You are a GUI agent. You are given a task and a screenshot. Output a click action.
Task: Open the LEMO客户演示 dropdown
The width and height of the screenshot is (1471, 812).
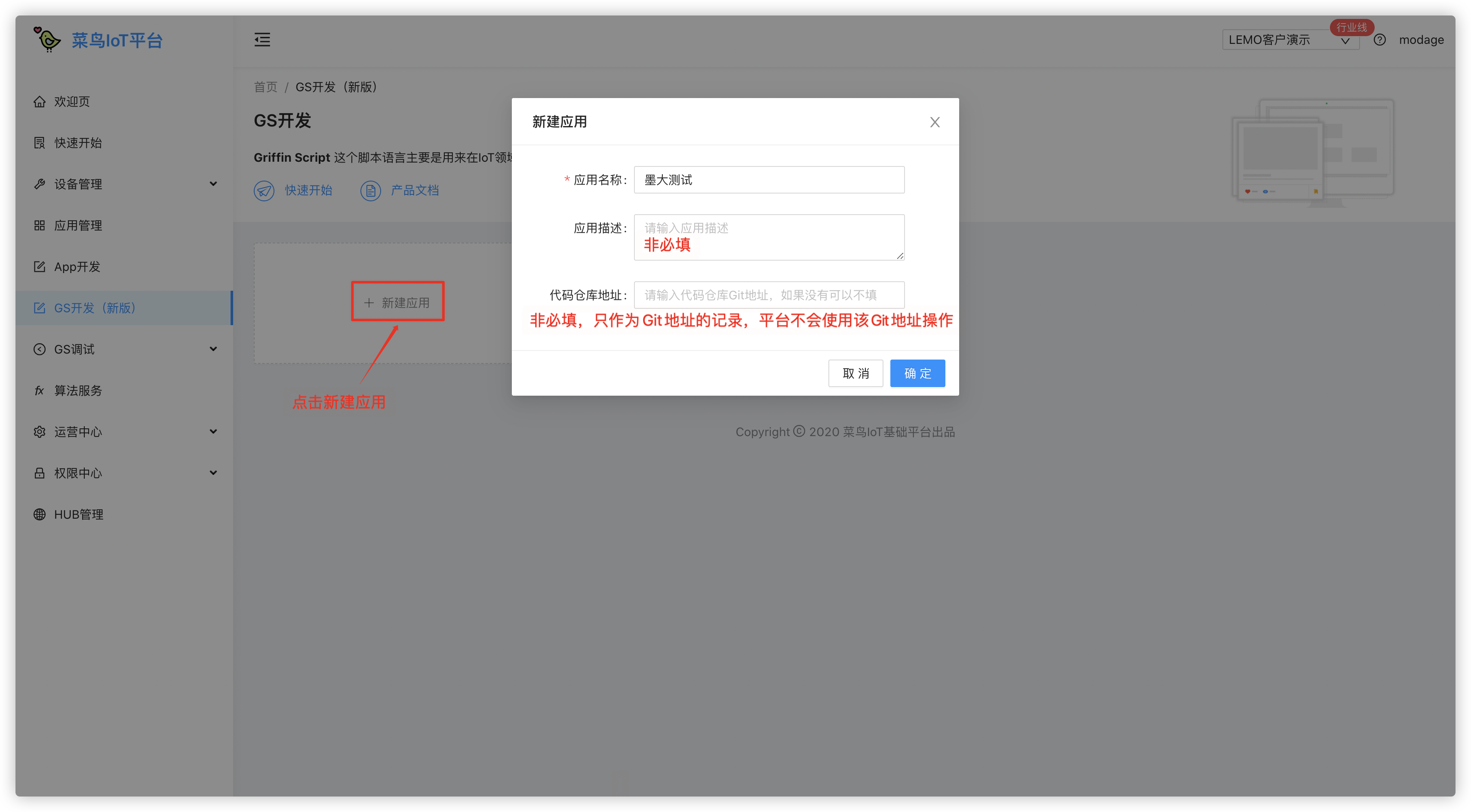1289,40
